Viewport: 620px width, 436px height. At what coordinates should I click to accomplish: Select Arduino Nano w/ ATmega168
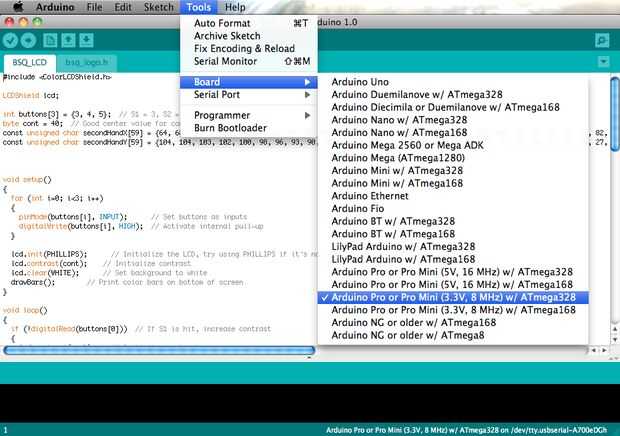click(x=453, y=132)
